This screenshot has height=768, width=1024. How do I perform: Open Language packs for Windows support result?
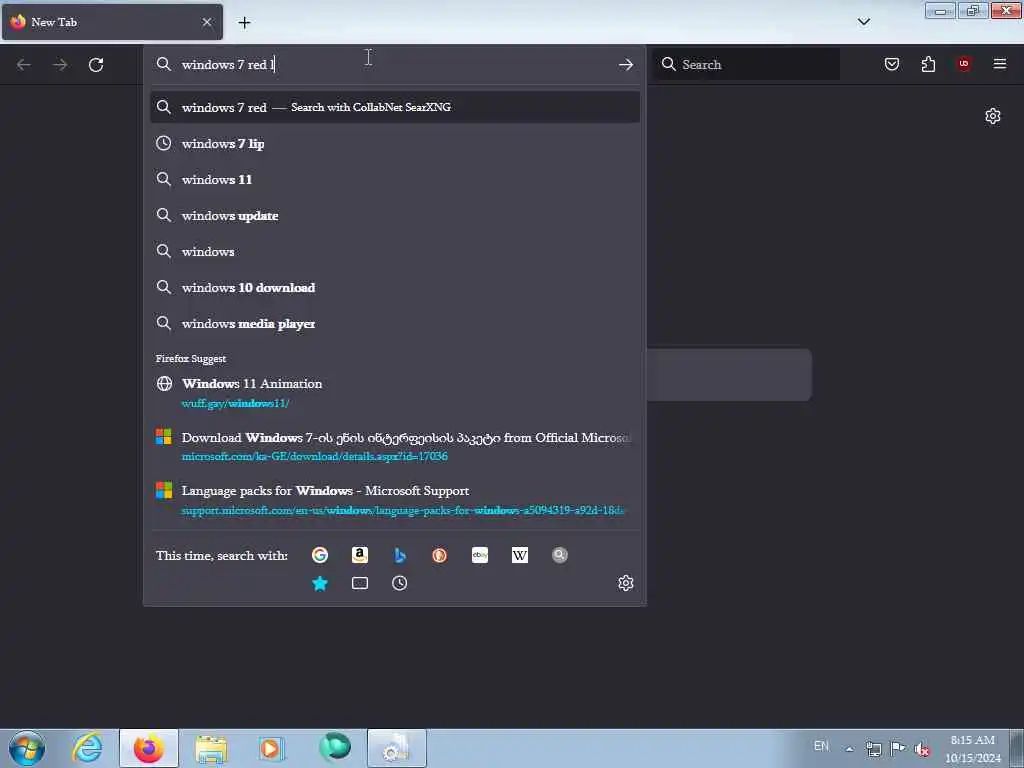[x=395, y=500]
